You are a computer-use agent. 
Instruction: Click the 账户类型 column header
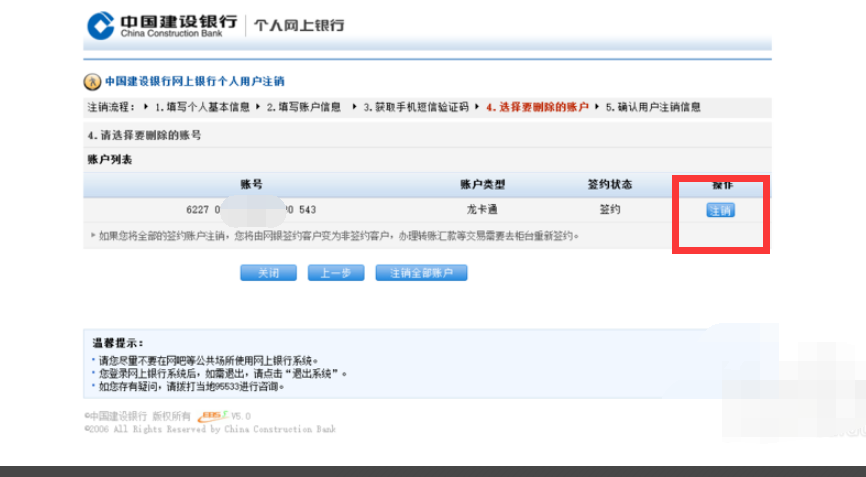(482, 185)
